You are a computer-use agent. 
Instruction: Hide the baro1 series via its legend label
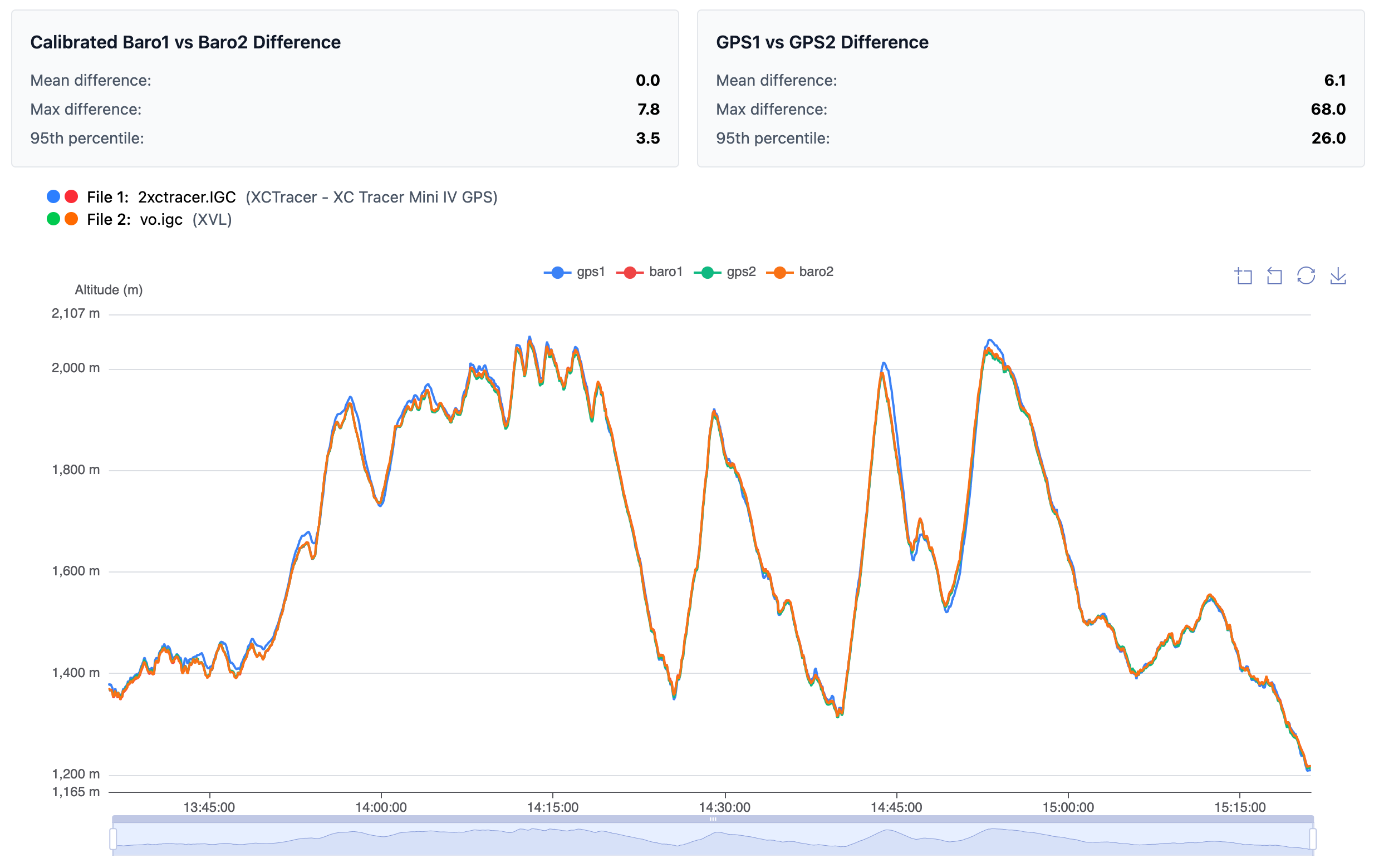665,272
